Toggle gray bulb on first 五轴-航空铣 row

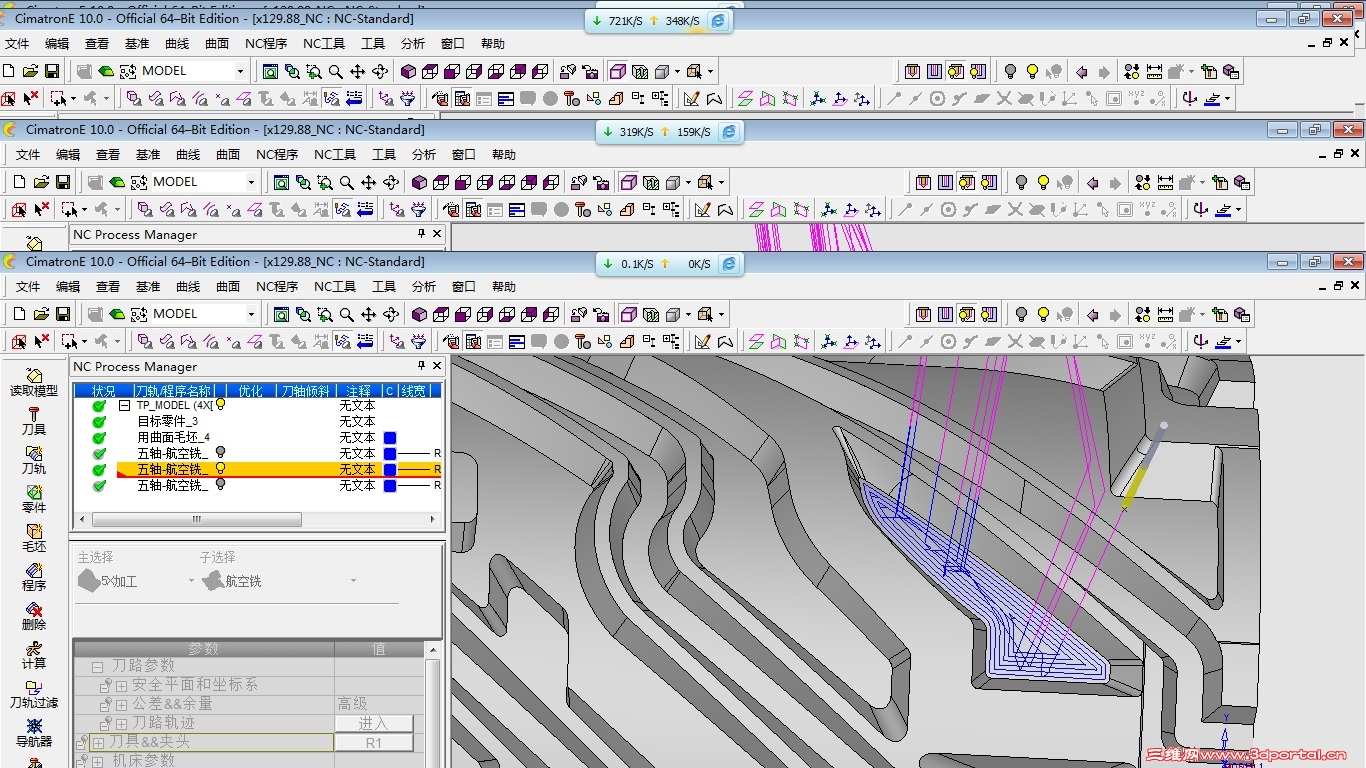pyautogui.click(x=220, y=453)
